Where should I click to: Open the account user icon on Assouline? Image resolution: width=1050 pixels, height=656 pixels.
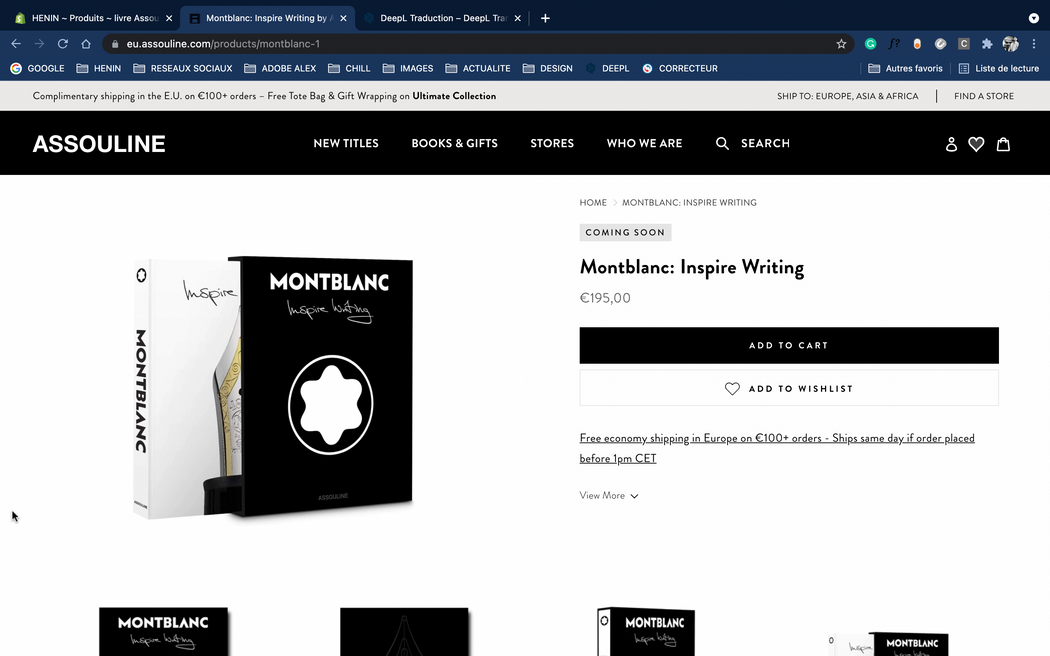pyautogui.click(x=951, y=144)
